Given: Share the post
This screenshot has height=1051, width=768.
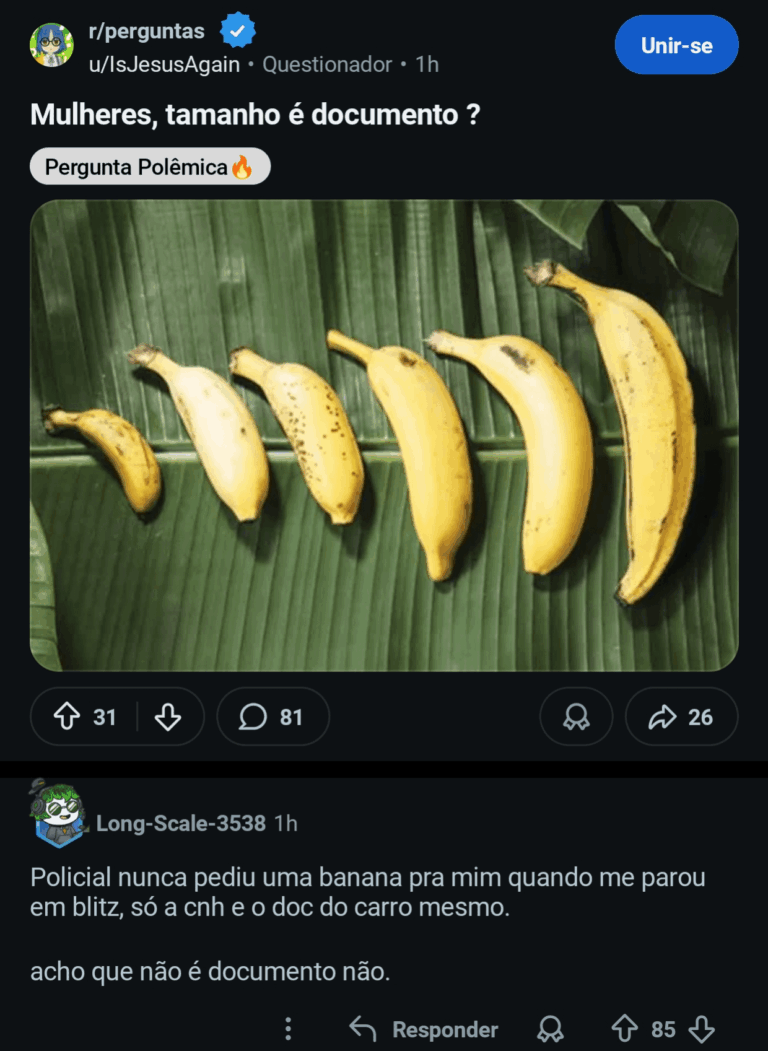Looking at the screenshot, I should tap(681, 717).
